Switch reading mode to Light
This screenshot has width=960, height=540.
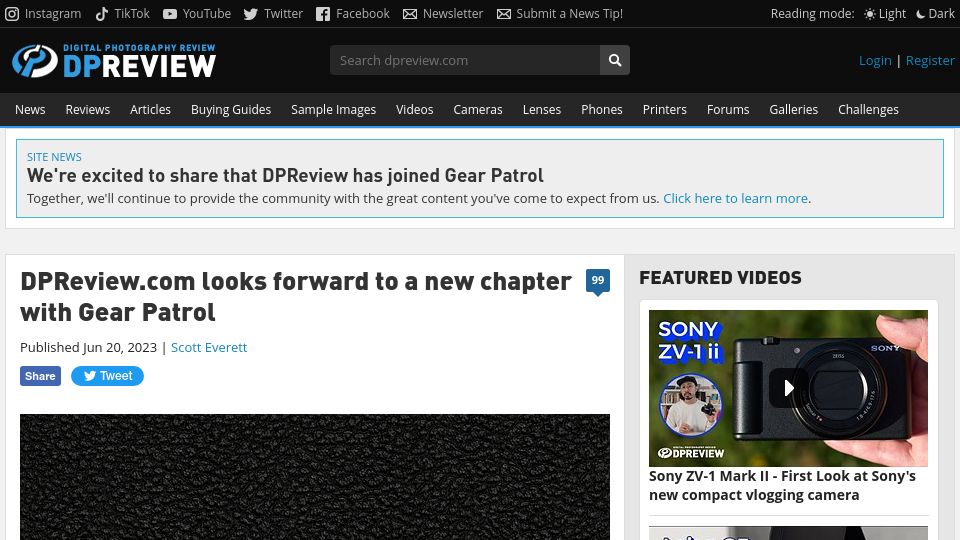(885, 13)
